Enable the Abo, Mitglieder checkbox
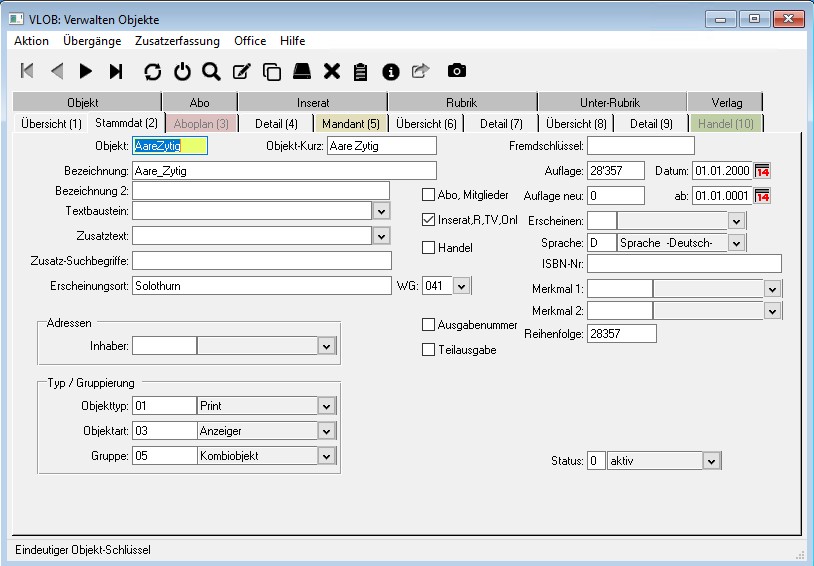 (x=429, y=195)
